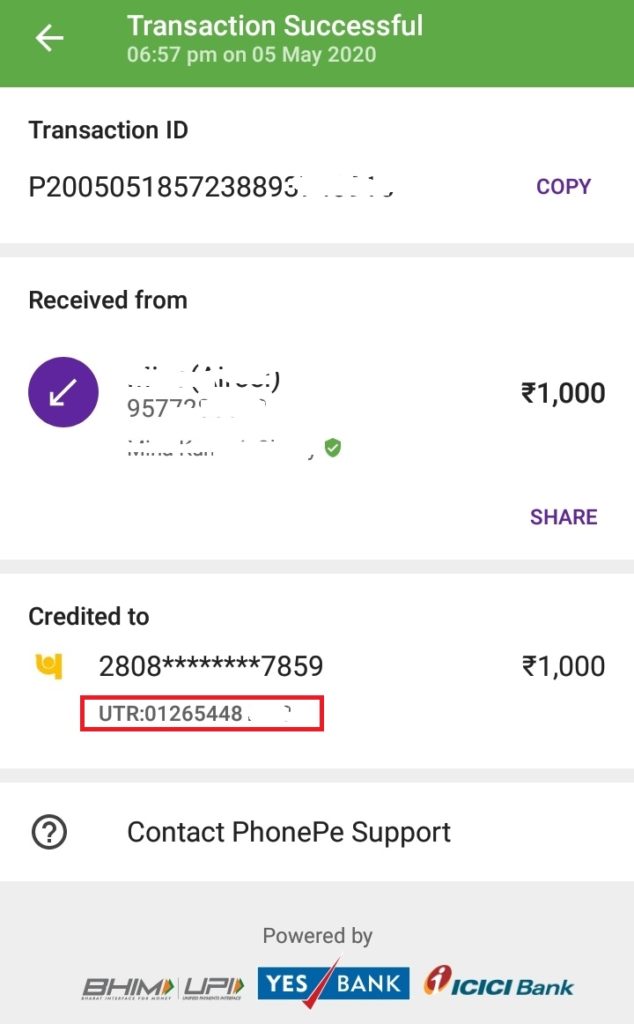
Task: Tap the green verified shield badge
Action: (x=333, y=448)
